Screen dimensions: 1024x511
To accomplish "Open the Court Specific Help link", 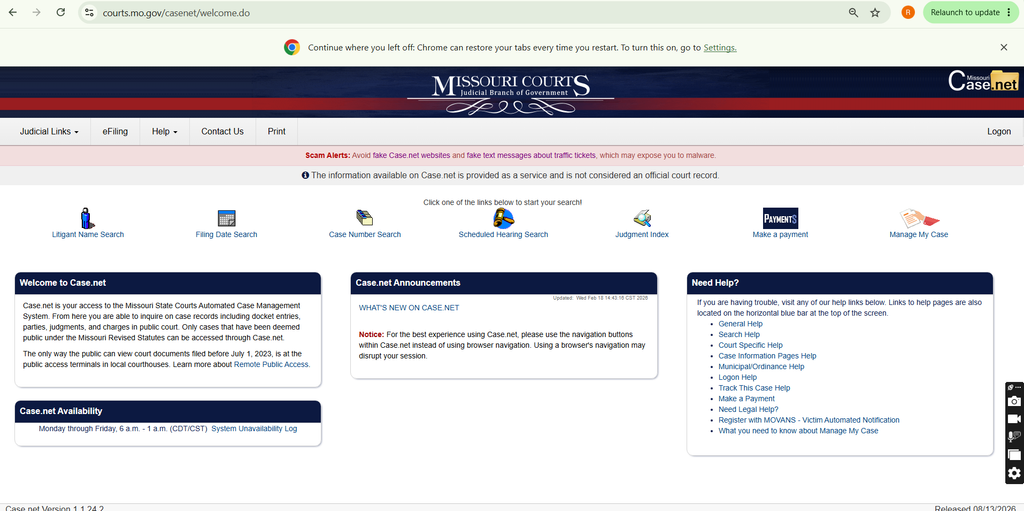I will [x=750, y=345].
